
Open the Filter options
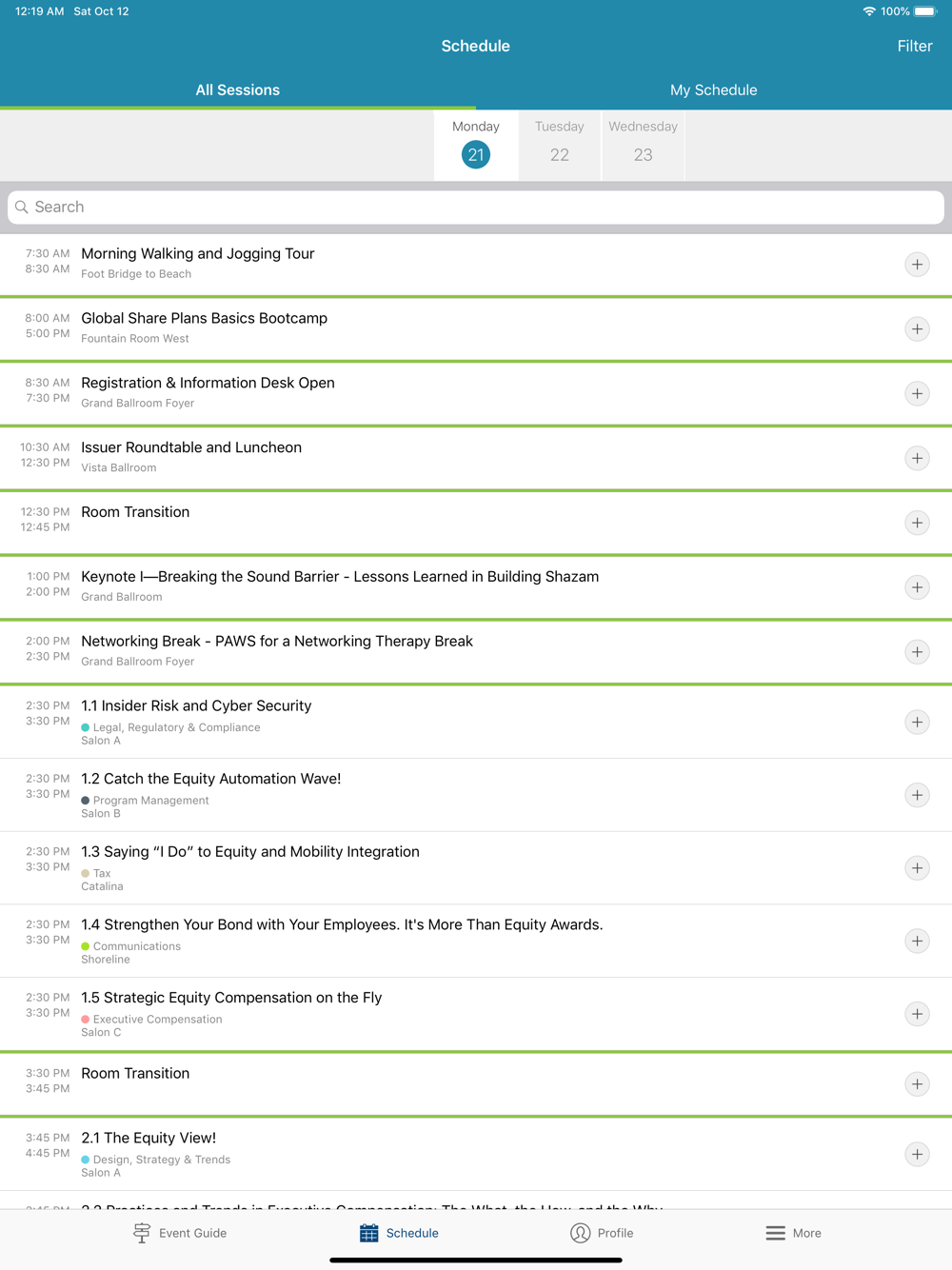915,46
